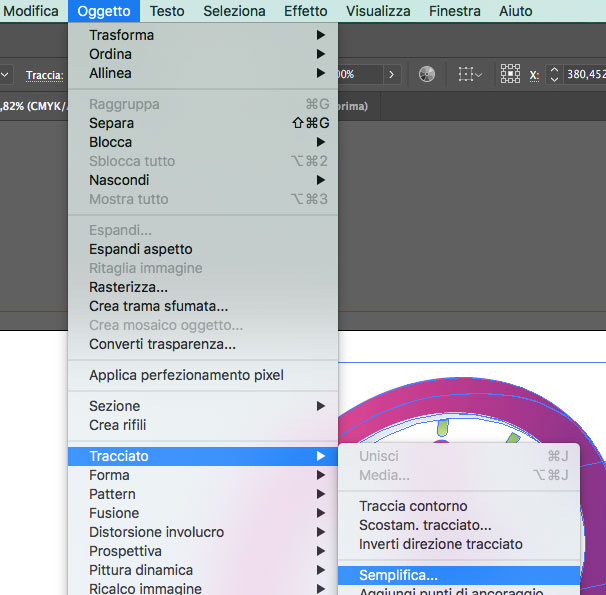606x595 pixels.
Task: Choose Crea rifili entry
Action: click(203, 425)
